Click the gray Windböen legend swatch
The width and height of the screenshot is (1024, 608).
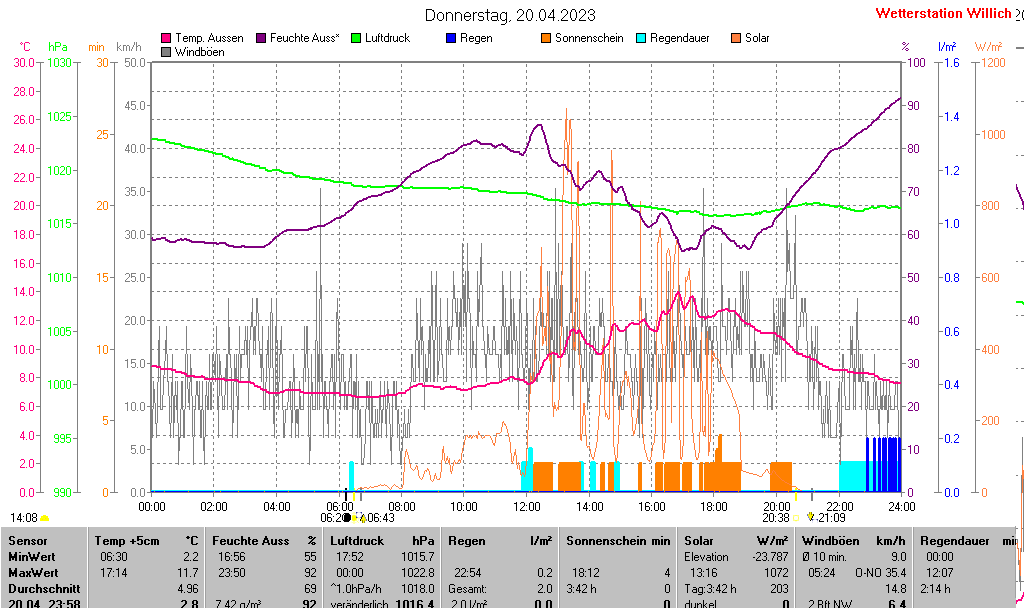(x=166, y=52)
